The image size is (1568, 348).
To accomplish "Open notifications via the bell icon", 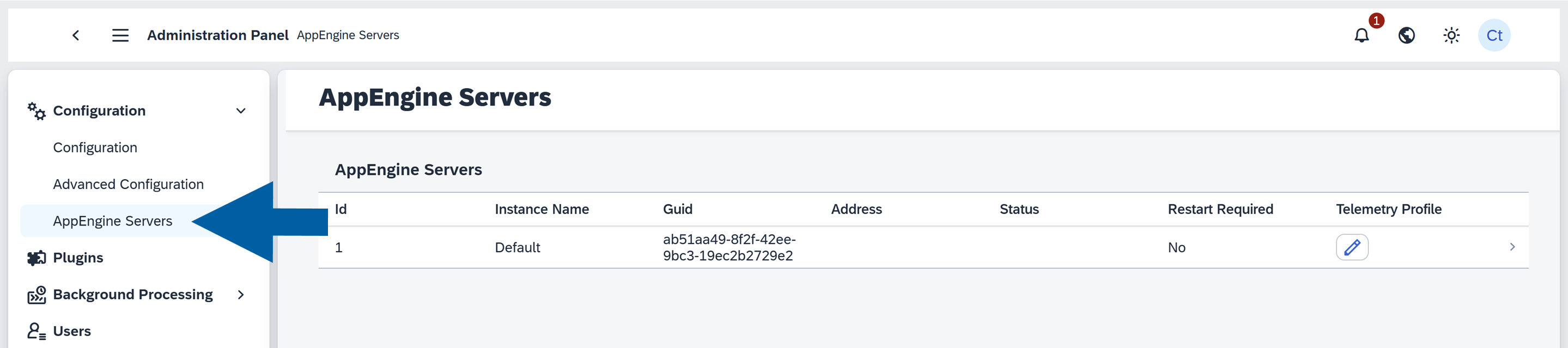I will click(x=1361, y=35).
